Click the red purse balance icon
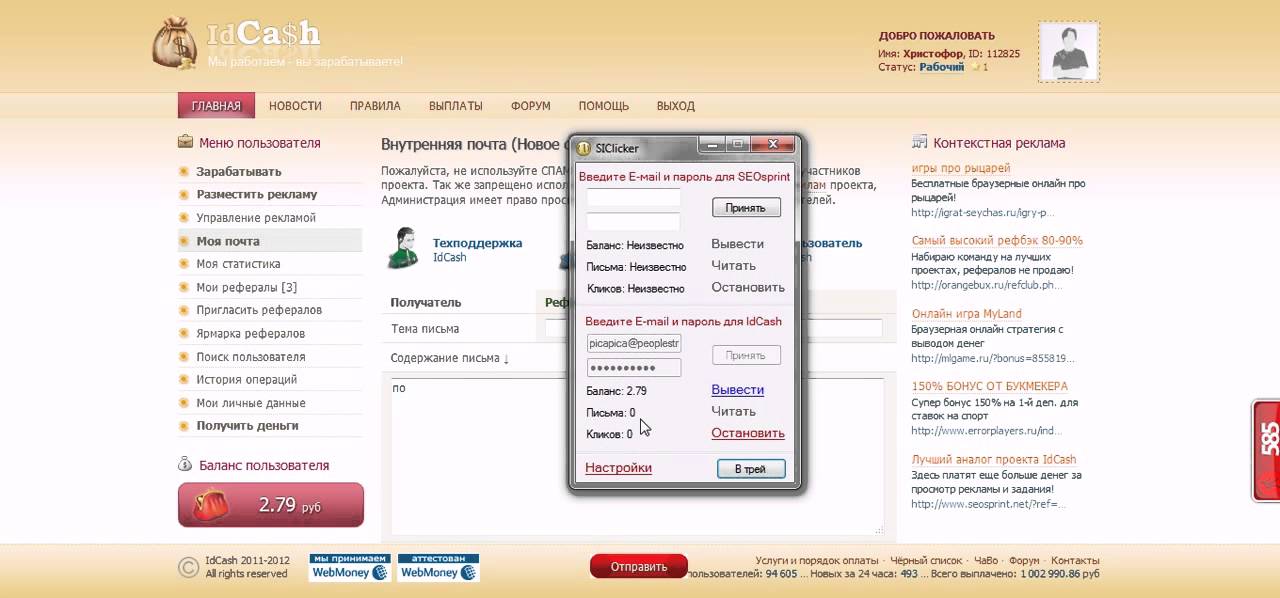This screenshot has height=598, width=1280. click(x=213, y=502)
